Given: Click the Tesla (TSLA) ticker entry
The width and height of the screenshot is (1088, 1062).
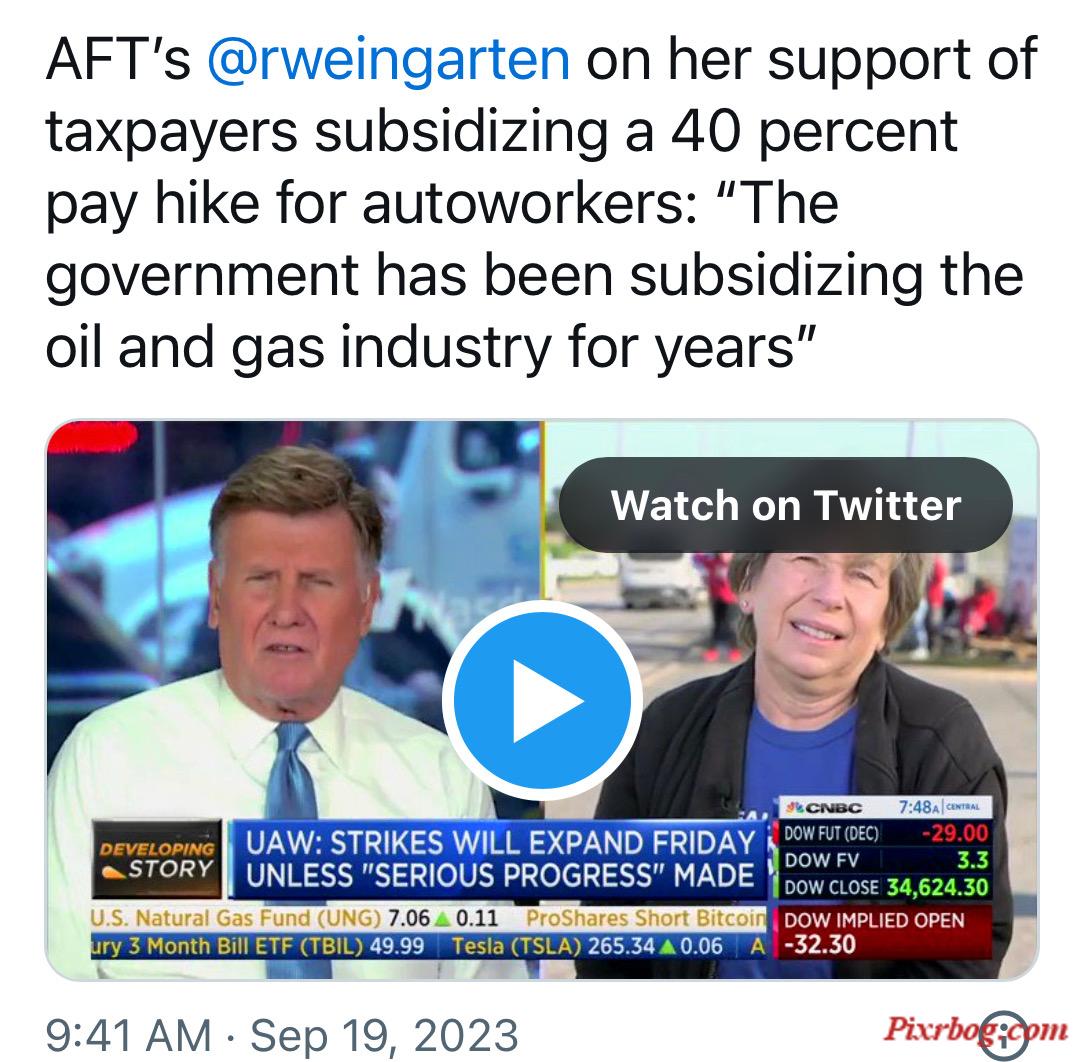Looking at the screenshot, I should coord(587,946).
